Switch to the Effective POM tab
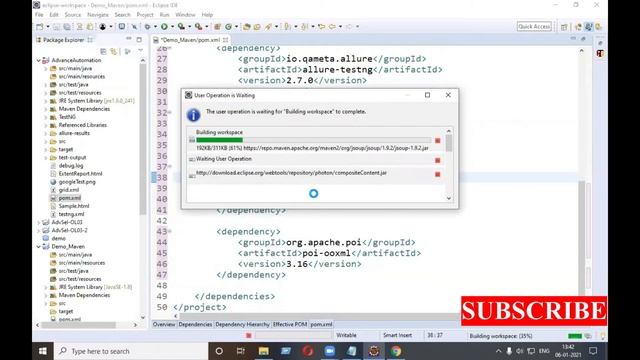 [290, 324]
